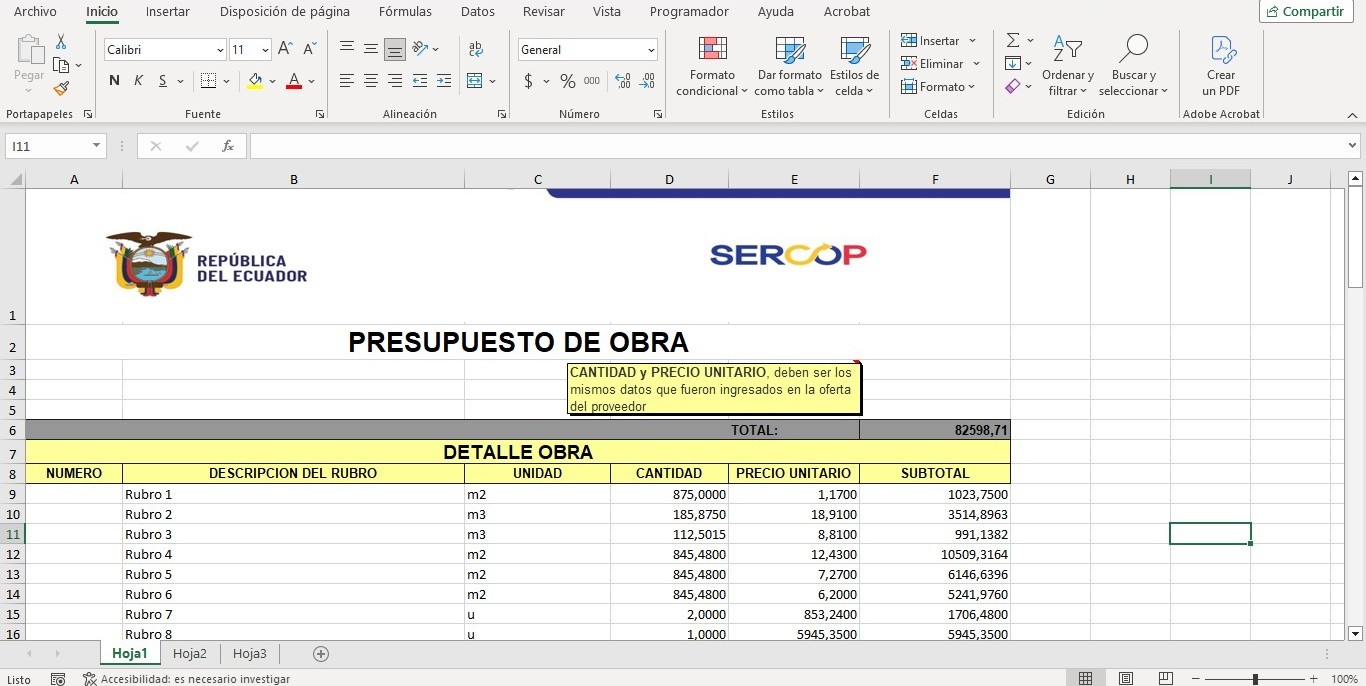Expand the font name Calibri dropdown
The width and height of the screenshot is (1366, 686).
click(220, 50)
